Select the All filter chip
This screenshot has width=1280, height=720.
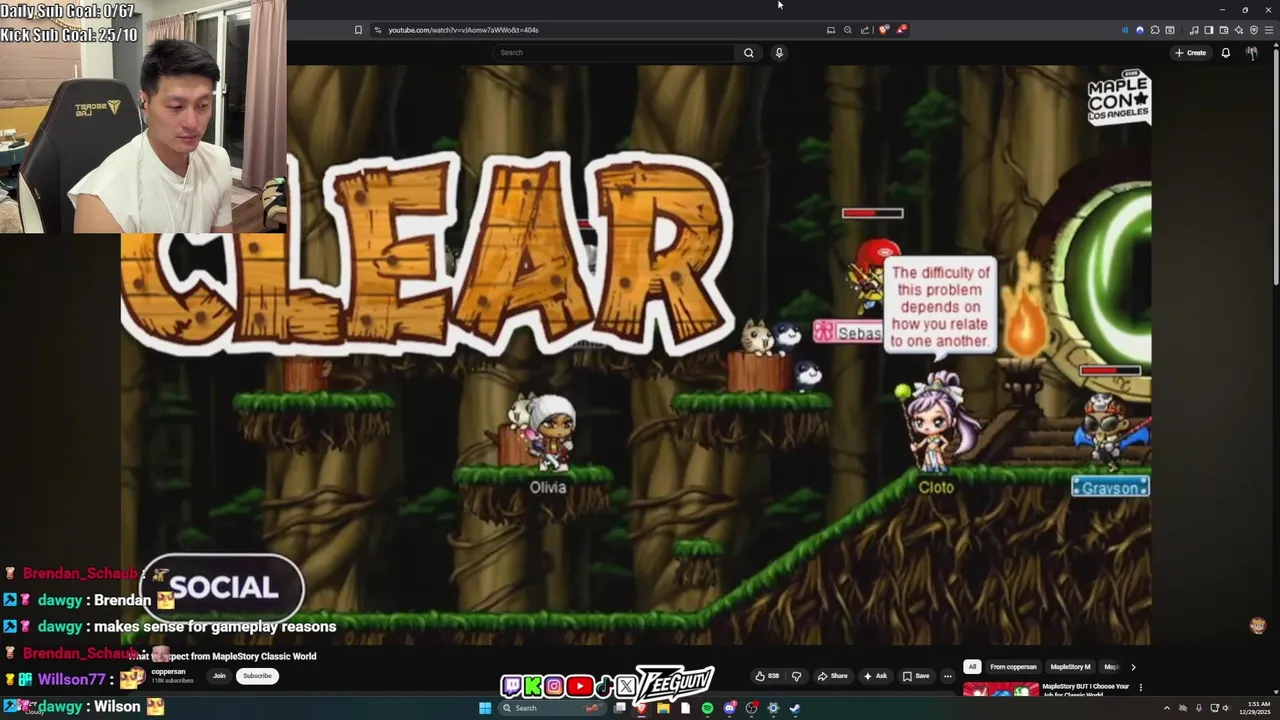point(972,667)
